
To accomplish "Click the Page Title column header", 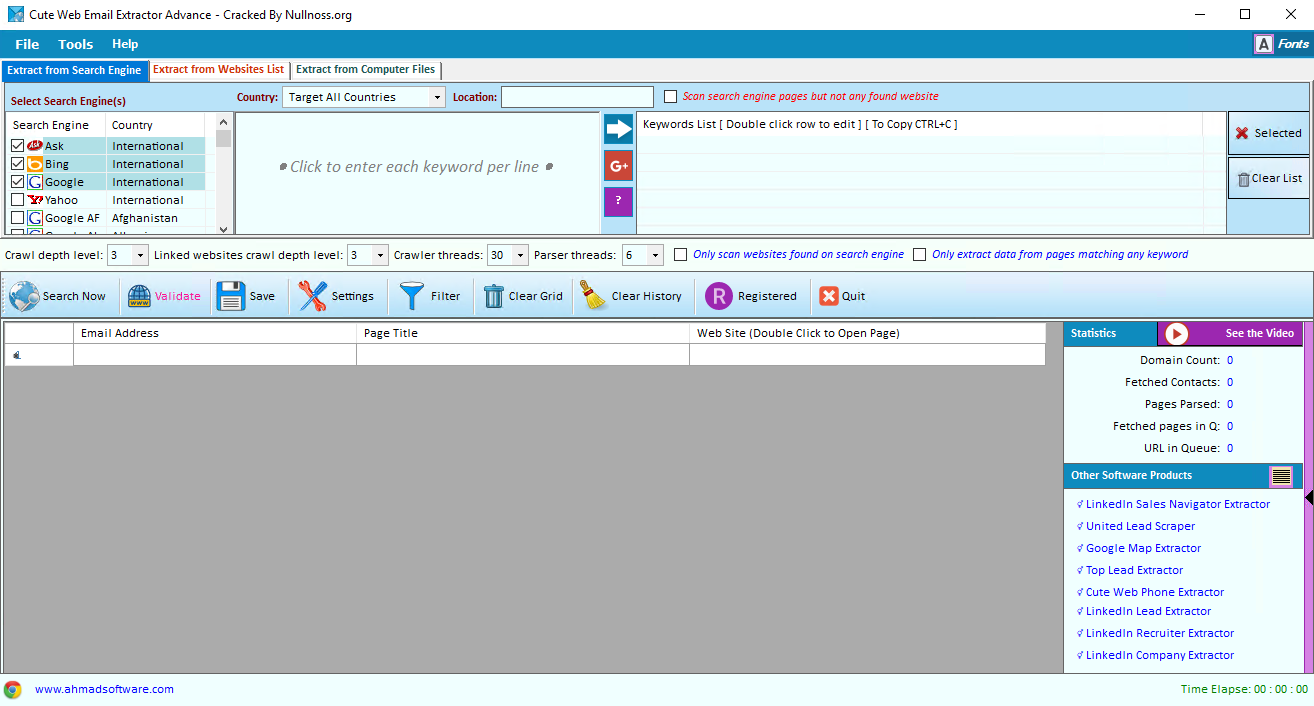I will click(x=523, y=333).
